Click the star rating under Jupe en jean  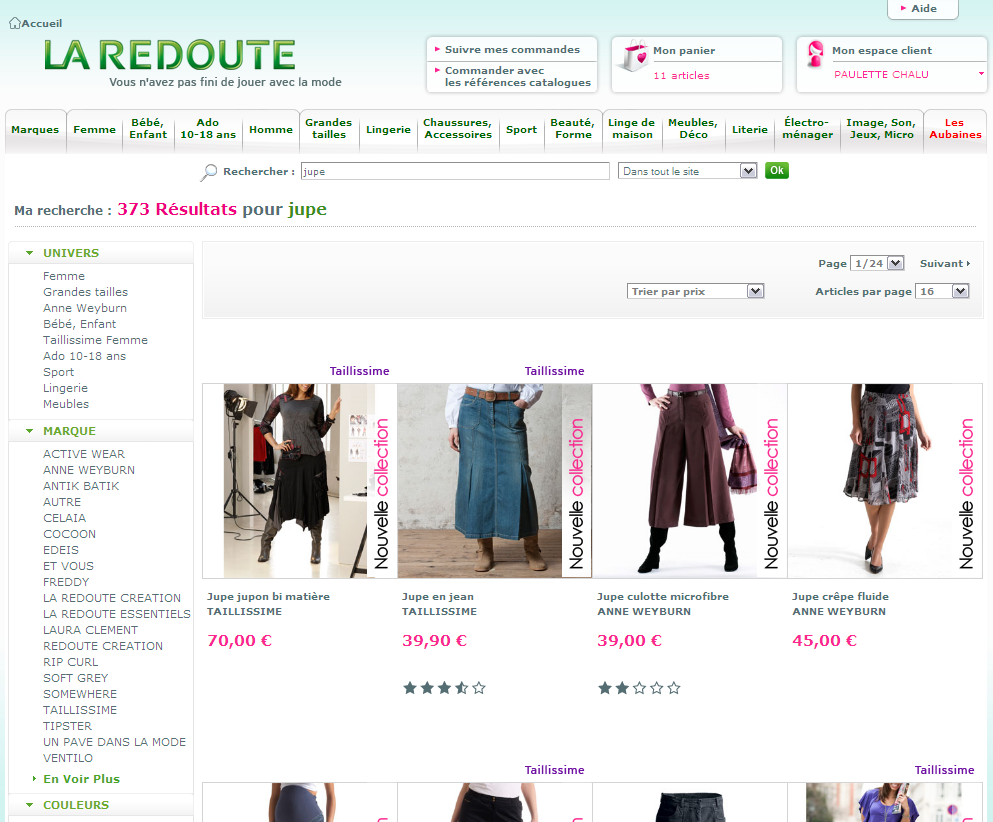click(x=445, y=688)
